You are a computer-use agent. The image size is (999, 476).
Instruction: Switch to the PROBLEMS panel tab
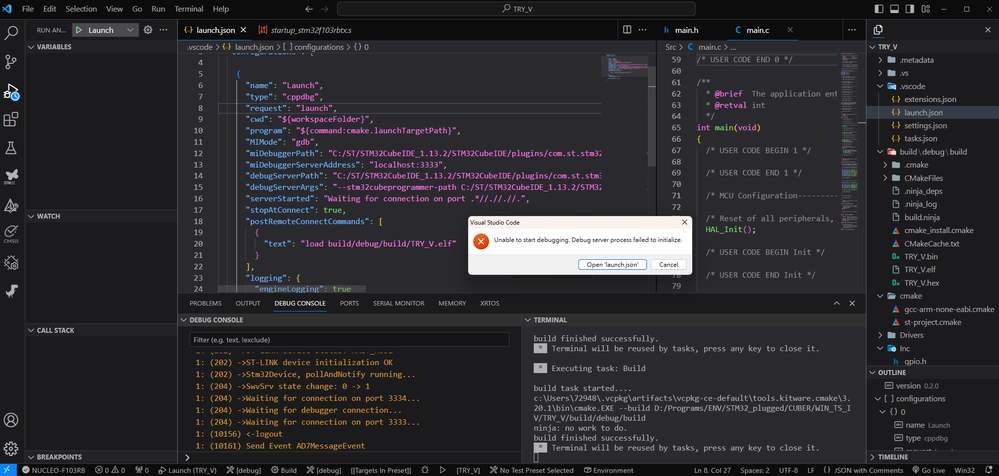tap(205, 303)
